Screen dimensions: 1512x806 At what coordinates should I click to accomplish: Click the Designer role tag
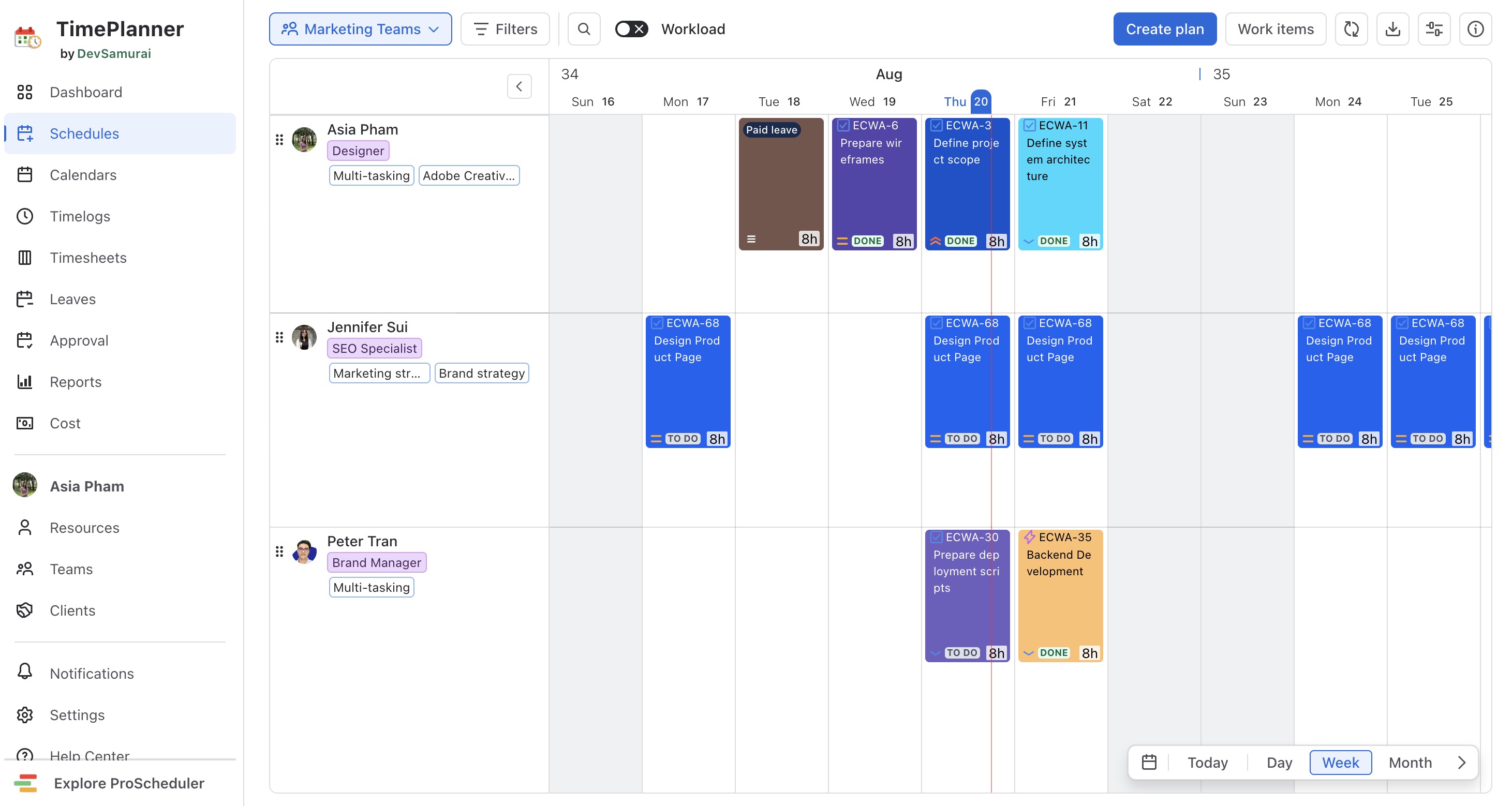pyautogui.click(x=358, y=151)
